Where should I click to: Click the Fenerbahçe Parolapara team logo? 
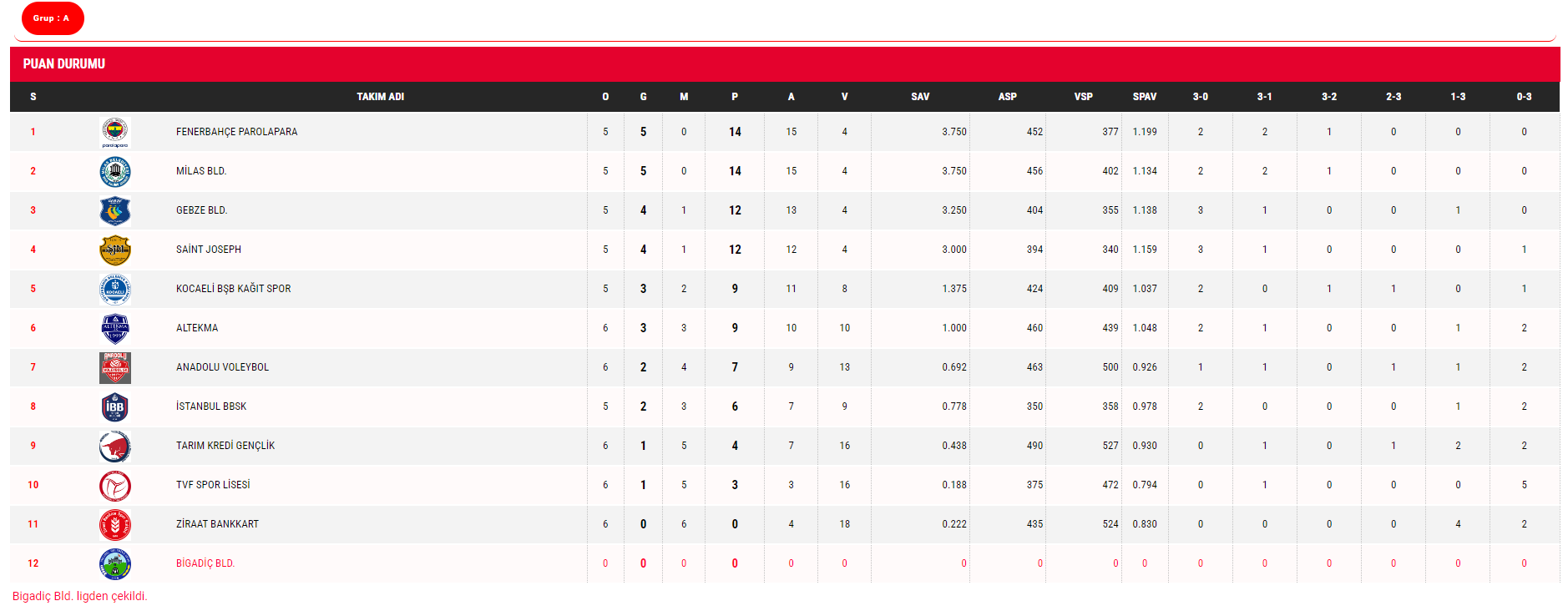[115, 132]
